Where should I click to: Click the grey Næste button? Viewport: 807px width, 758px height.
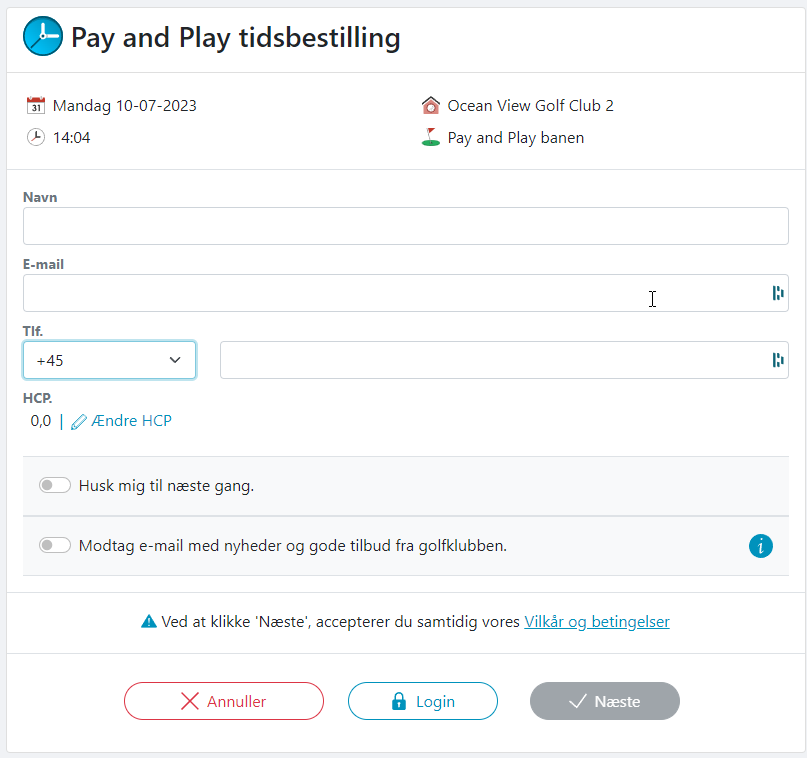[x=605, y=701]
